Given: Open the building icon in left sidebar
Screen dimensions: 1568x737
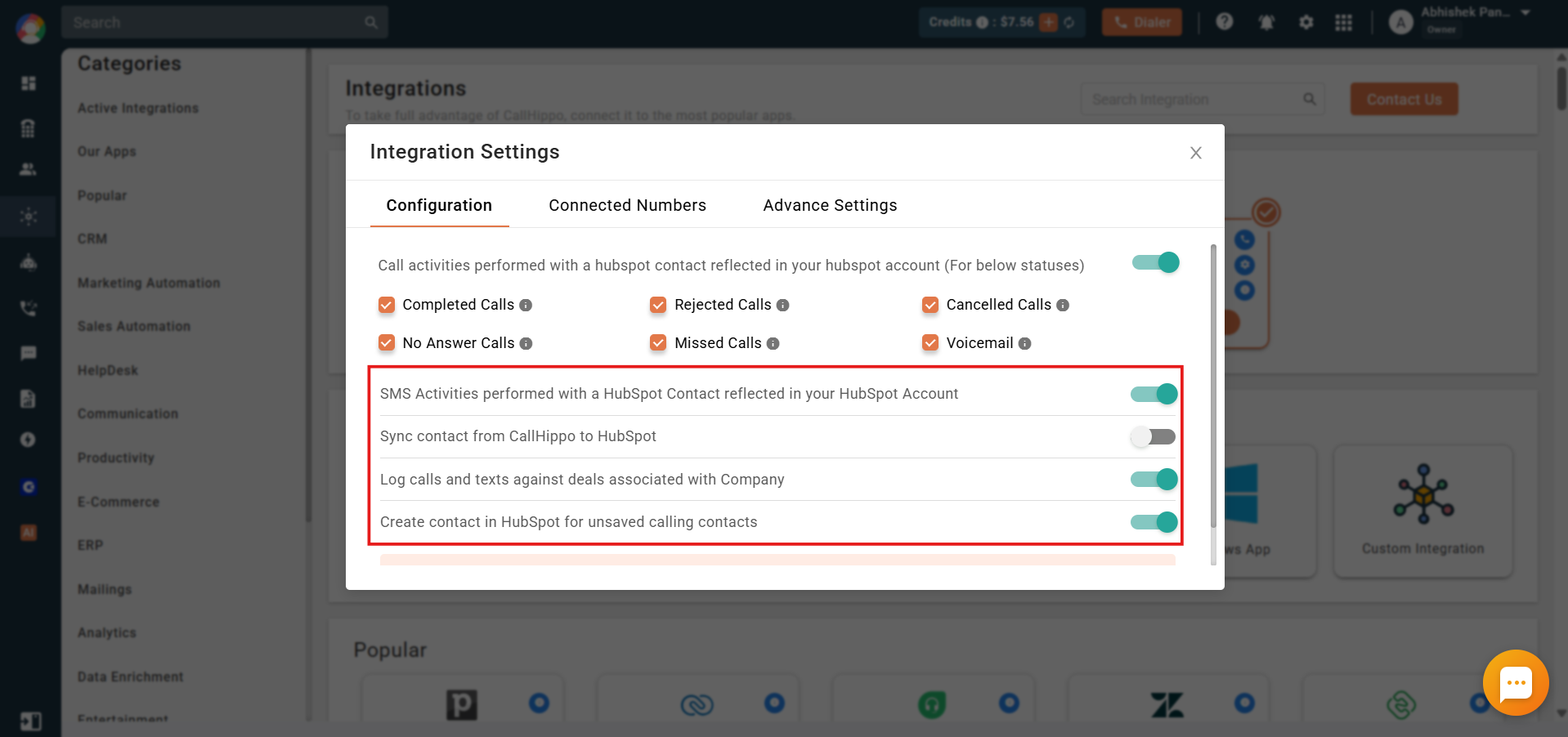Looking at the screenshot, I should (x=29, y=127).
